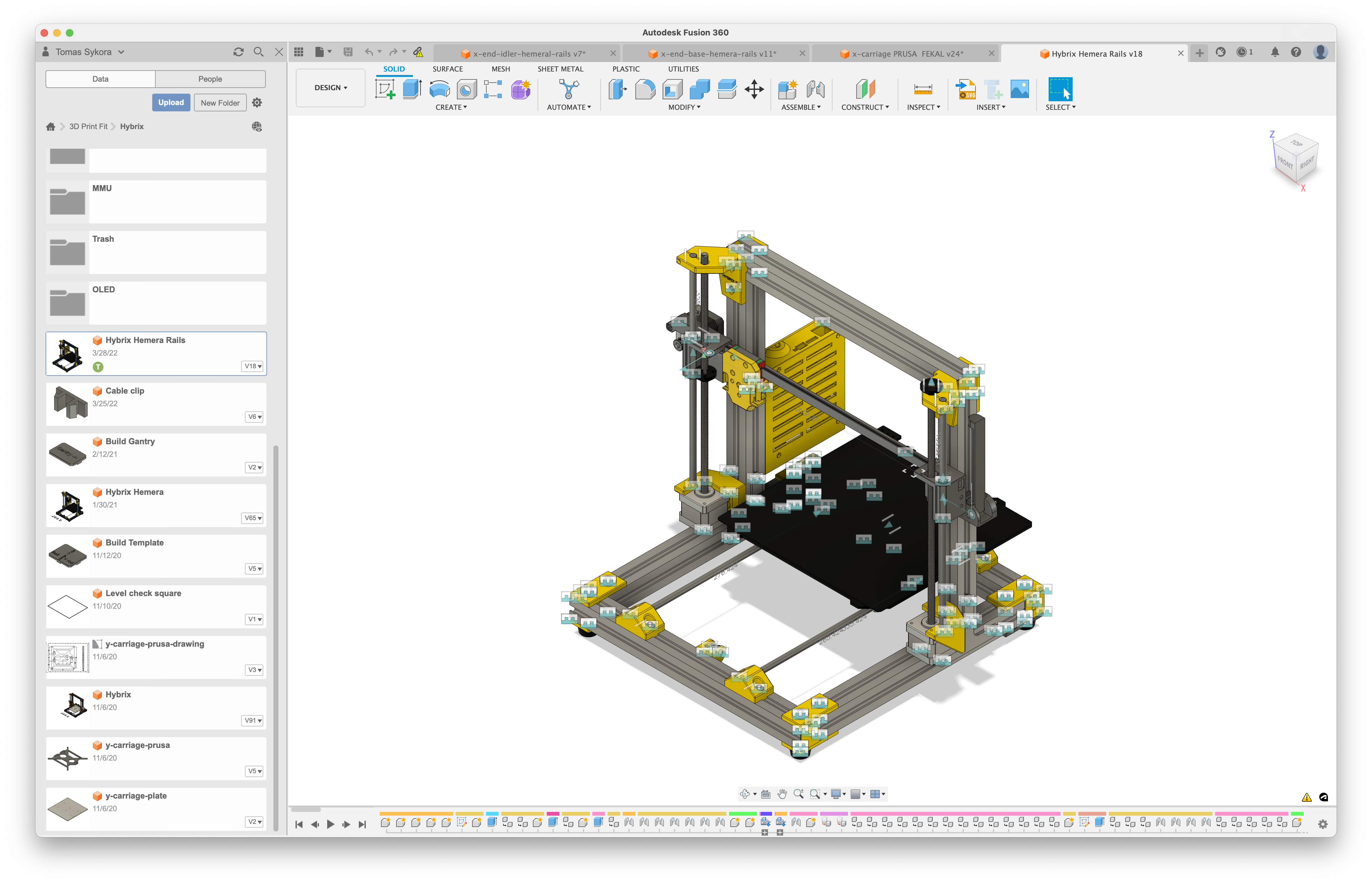The width and height of the screenshot is (1372, 884).
Task: Click the New Component icon
Action: point(788,89)
